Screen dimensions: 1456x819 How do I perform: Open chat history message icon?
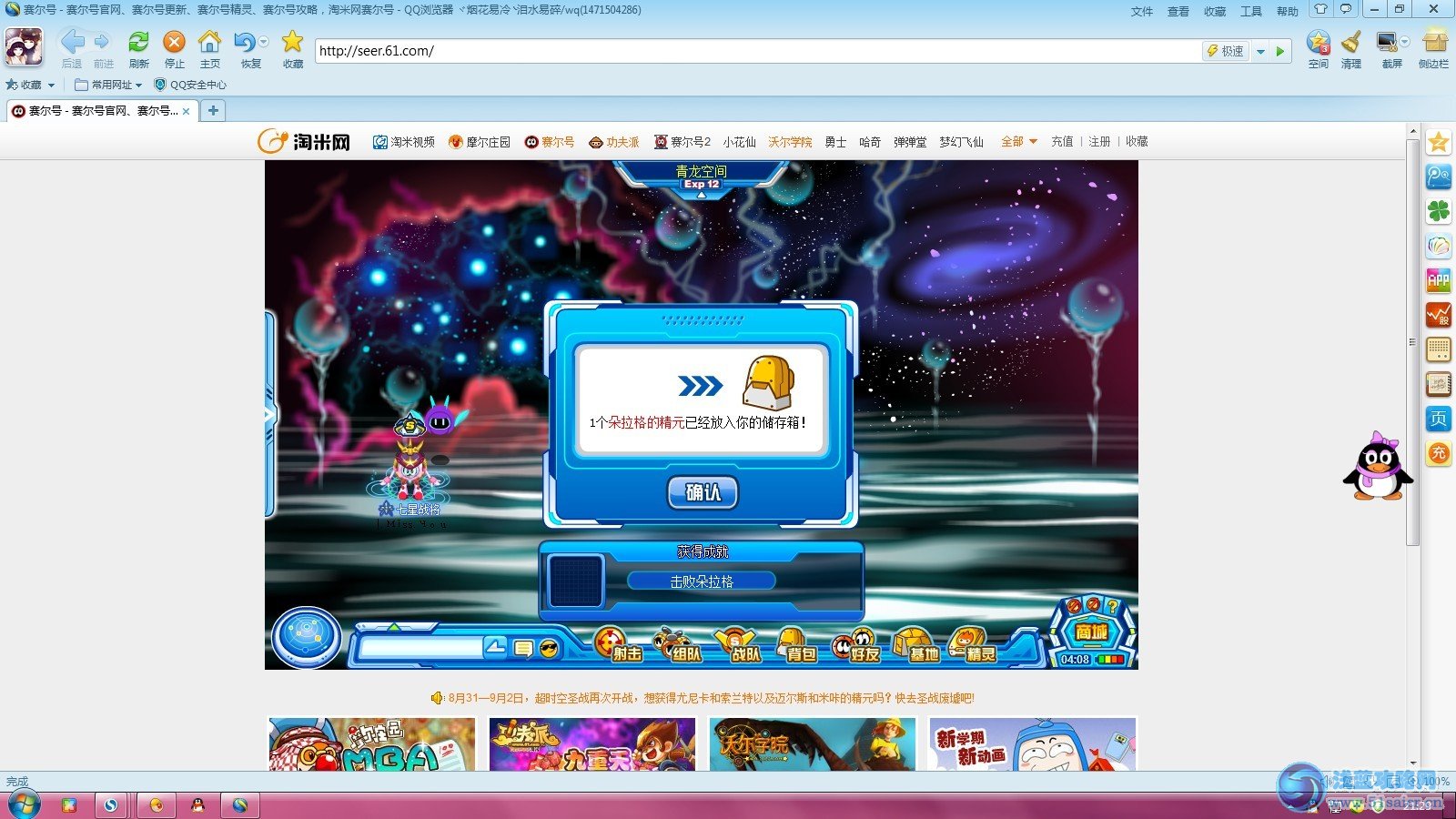coord(523,648)
